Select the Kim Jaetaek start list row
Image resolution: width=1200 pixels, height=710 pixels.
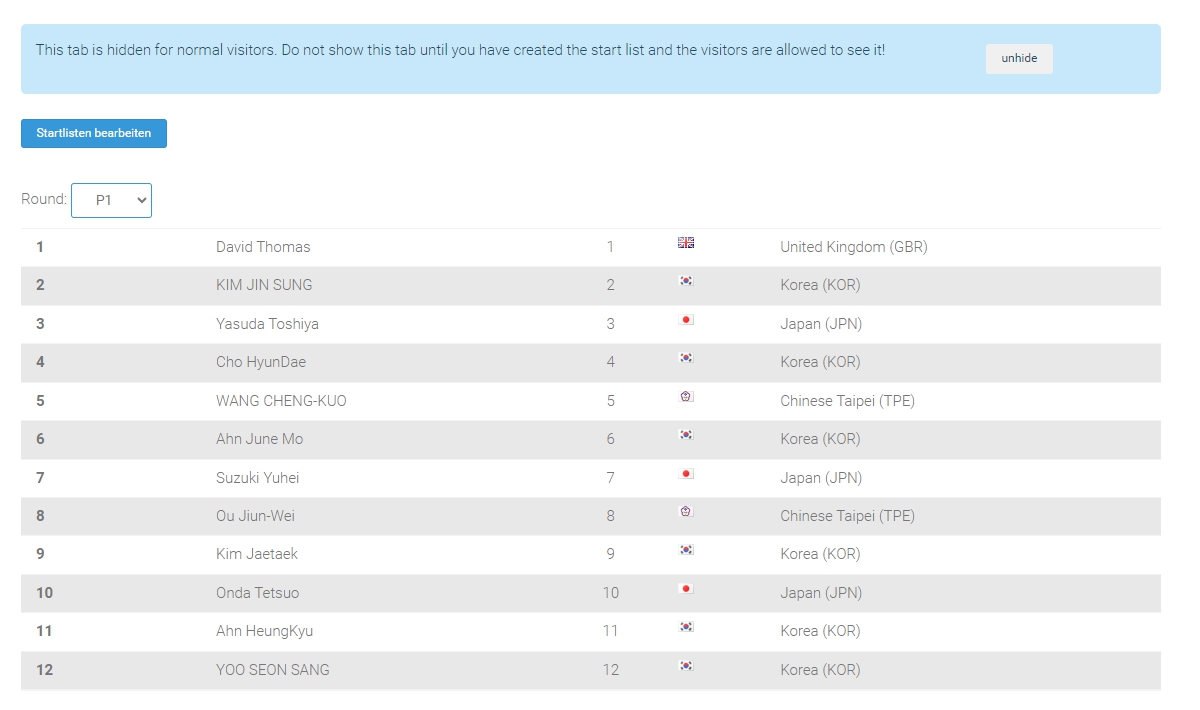click(x=590, y=554)
